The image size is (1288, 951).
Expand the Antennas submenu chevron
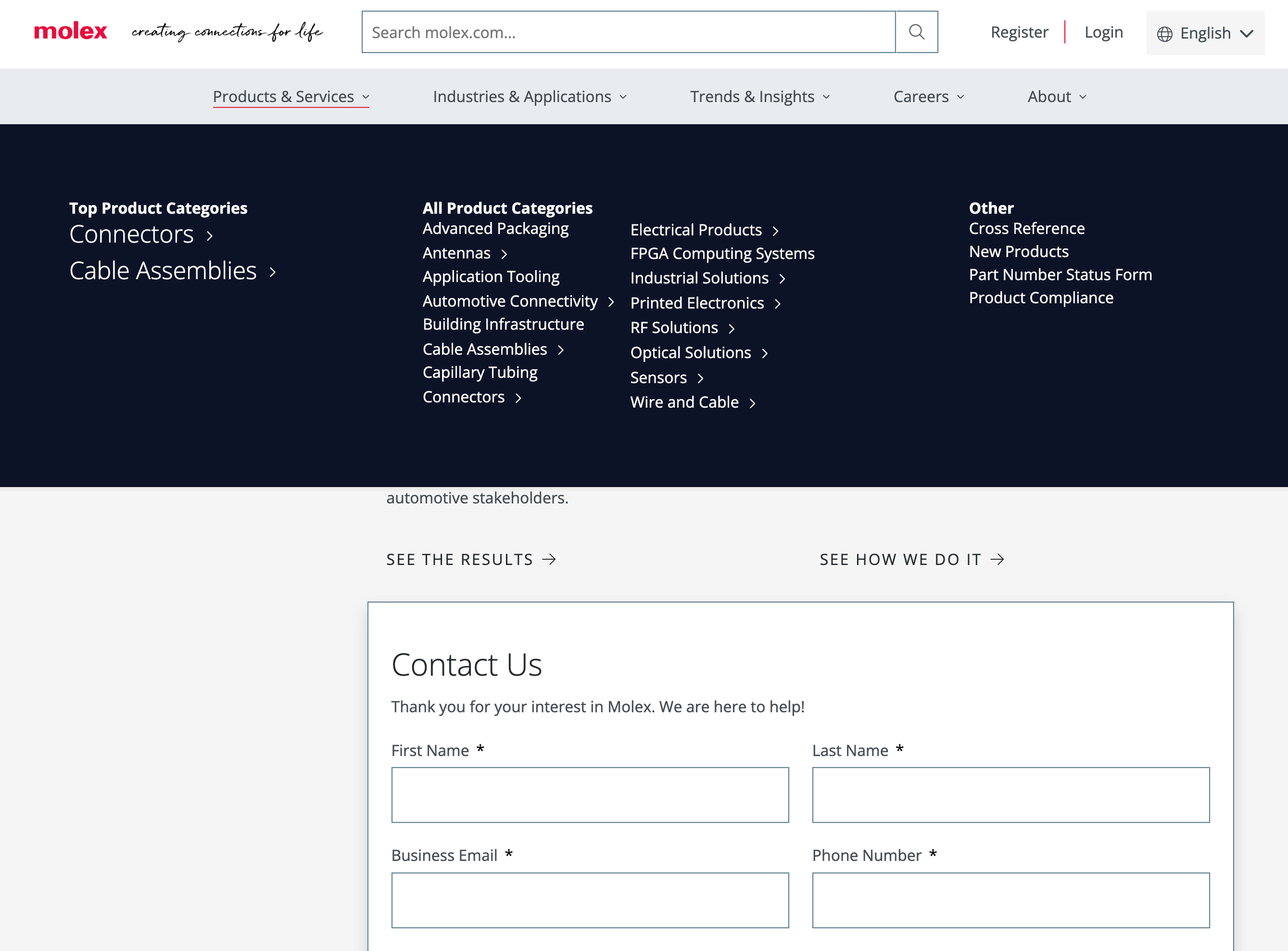[504, 254]
